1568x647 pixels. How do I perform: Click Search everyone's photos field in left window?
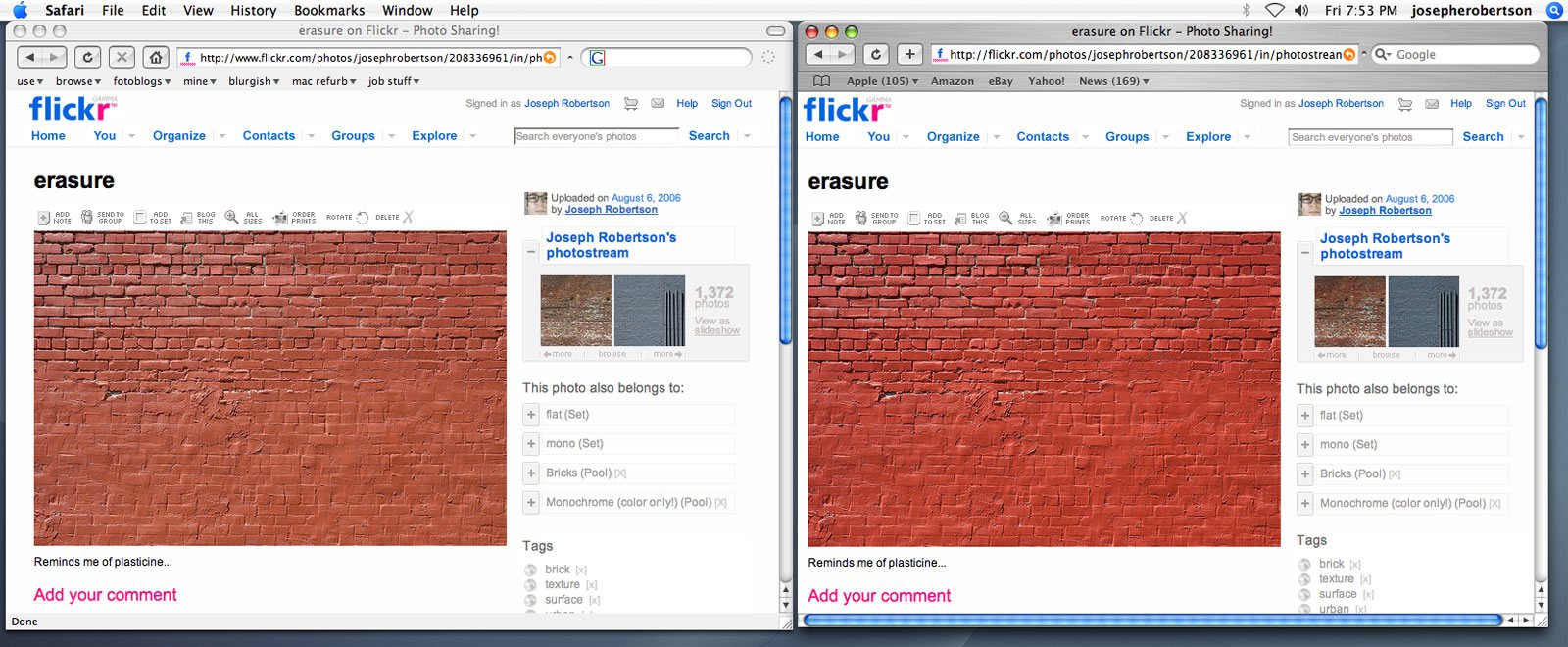pos(596,136)
